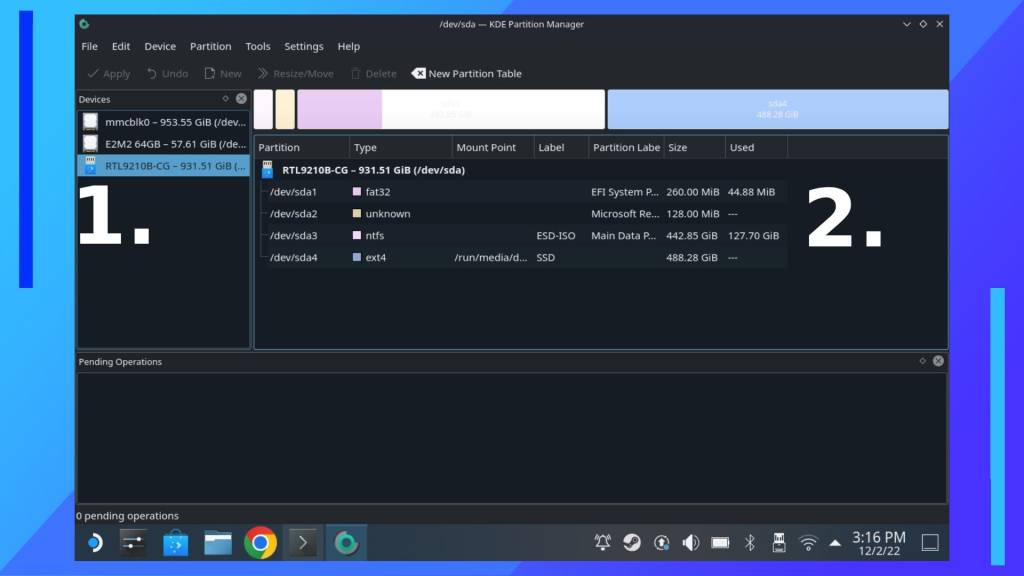The height and width of the screenshot is (576, 1024).
Task: Open the Device menu
Action: (x=160, y=46)
